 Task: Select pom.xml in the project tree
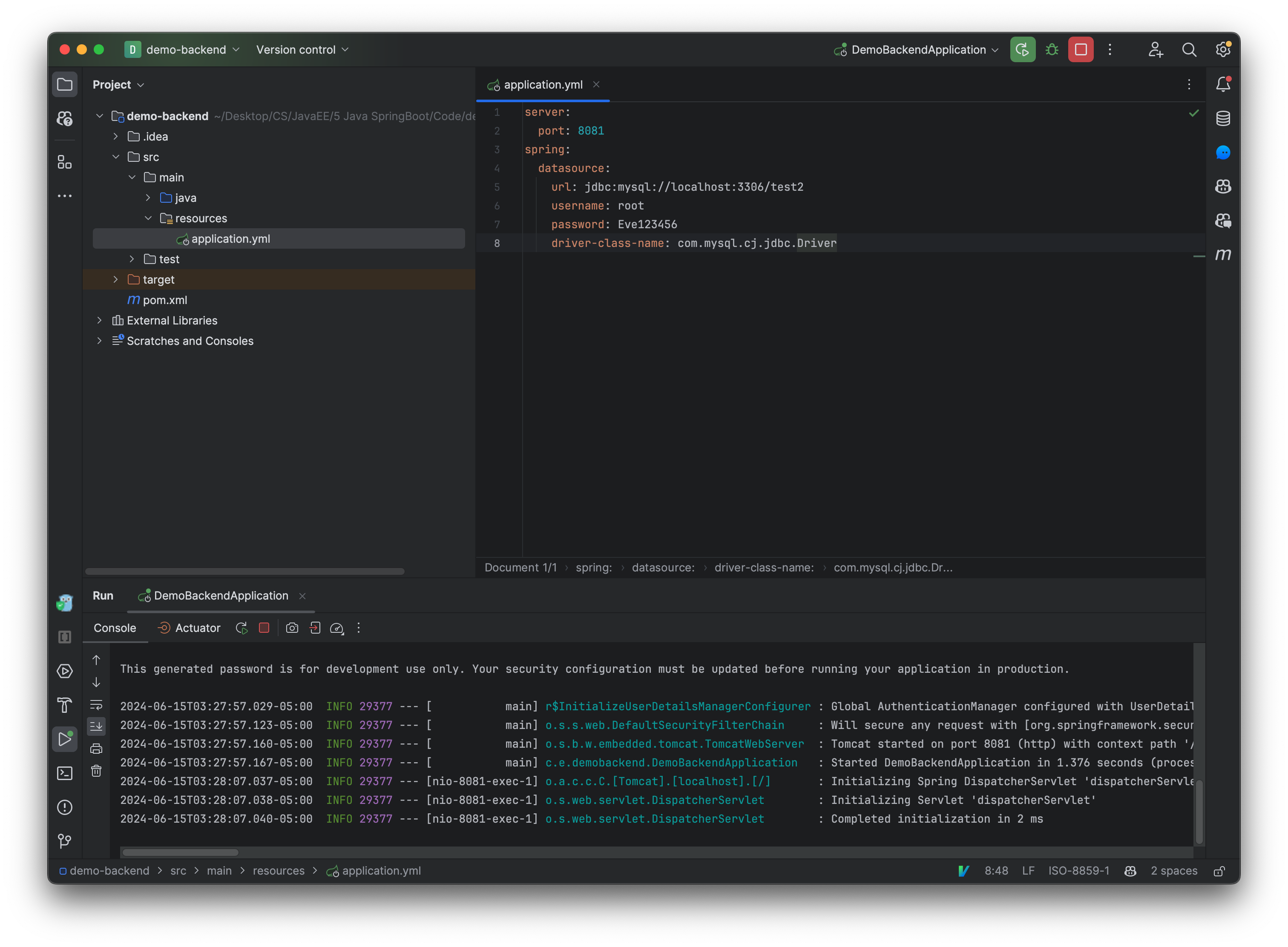[x=165, y=300]
